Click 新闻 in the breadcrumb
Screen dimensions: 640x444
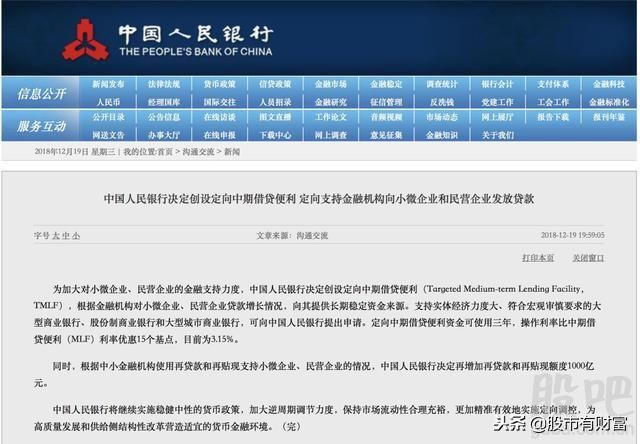[x=232, y=152]
